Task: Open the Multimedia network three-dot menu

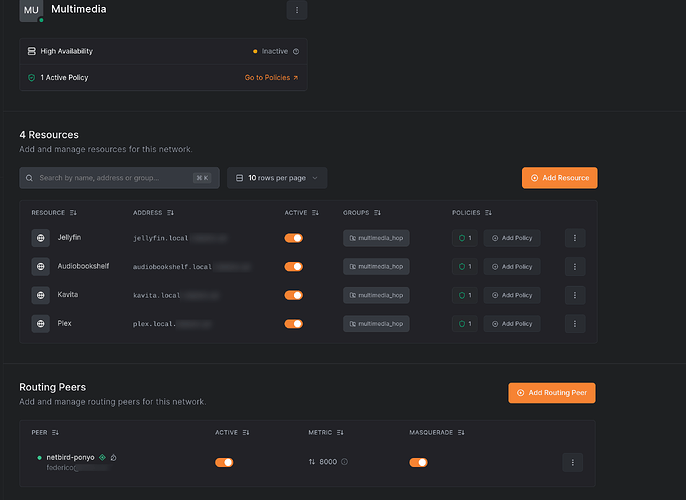Action: pos(296,10)
